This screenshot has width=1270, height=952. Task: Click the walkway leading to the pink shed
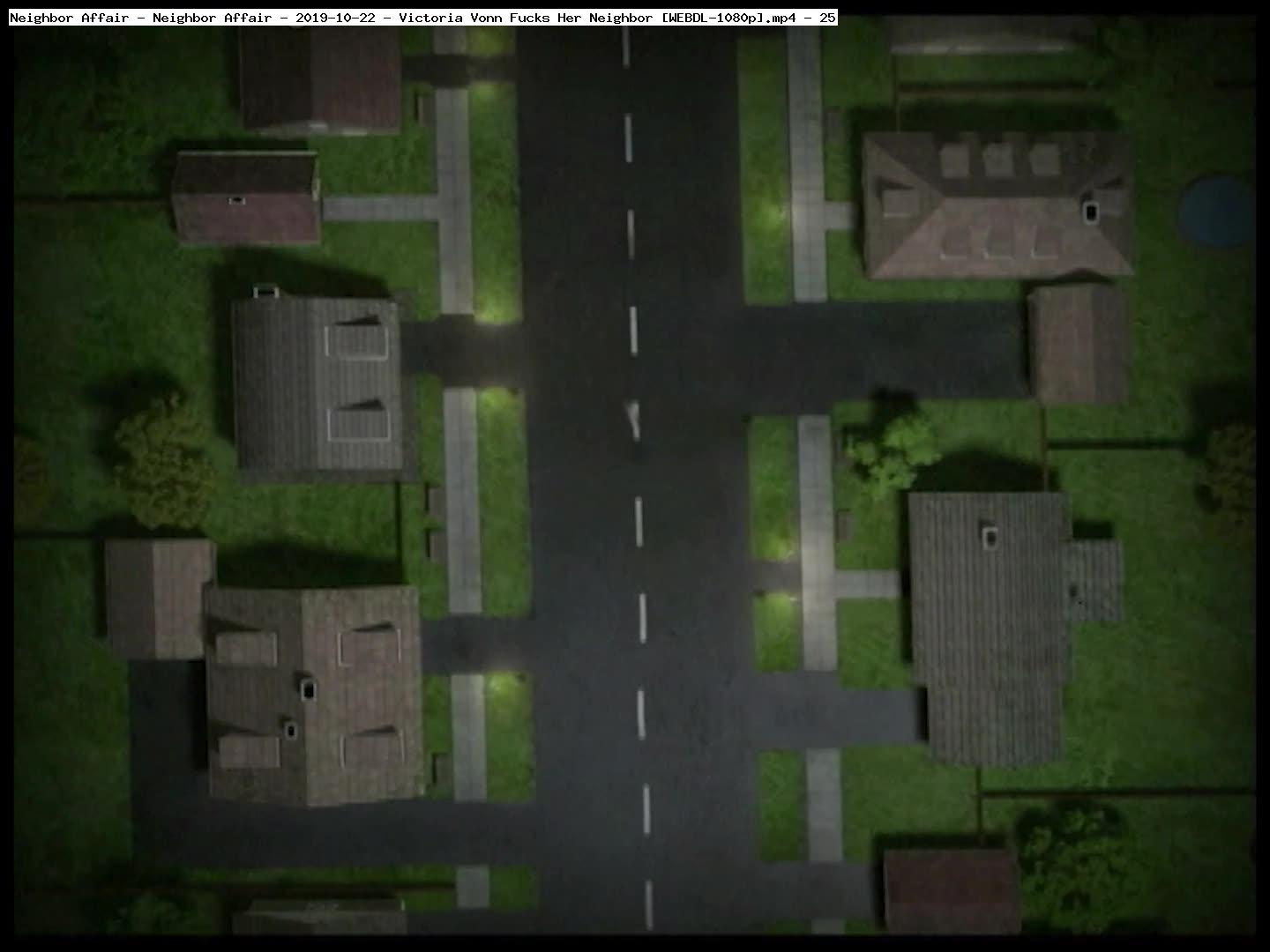point(379,209)
